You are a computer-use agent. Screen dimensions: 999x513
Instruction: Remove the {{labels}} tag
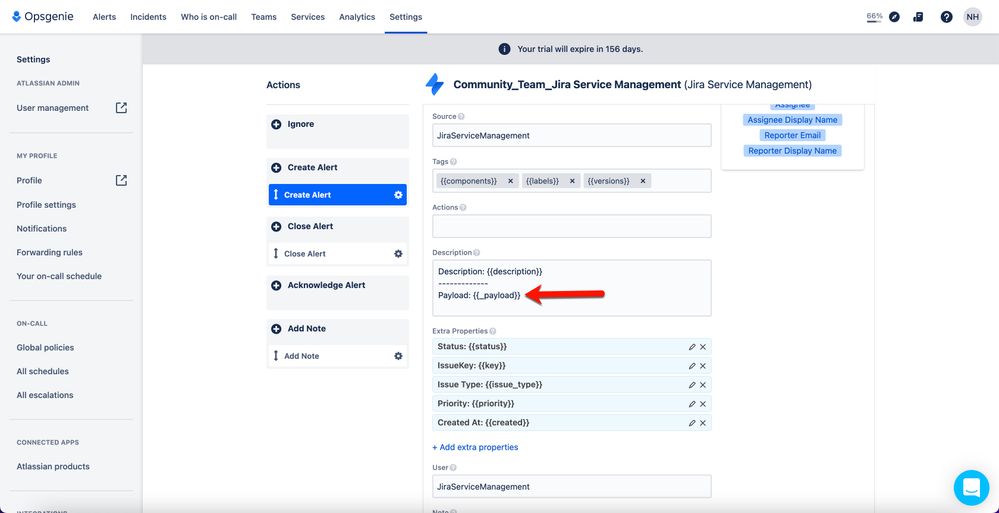pos(572,181)
